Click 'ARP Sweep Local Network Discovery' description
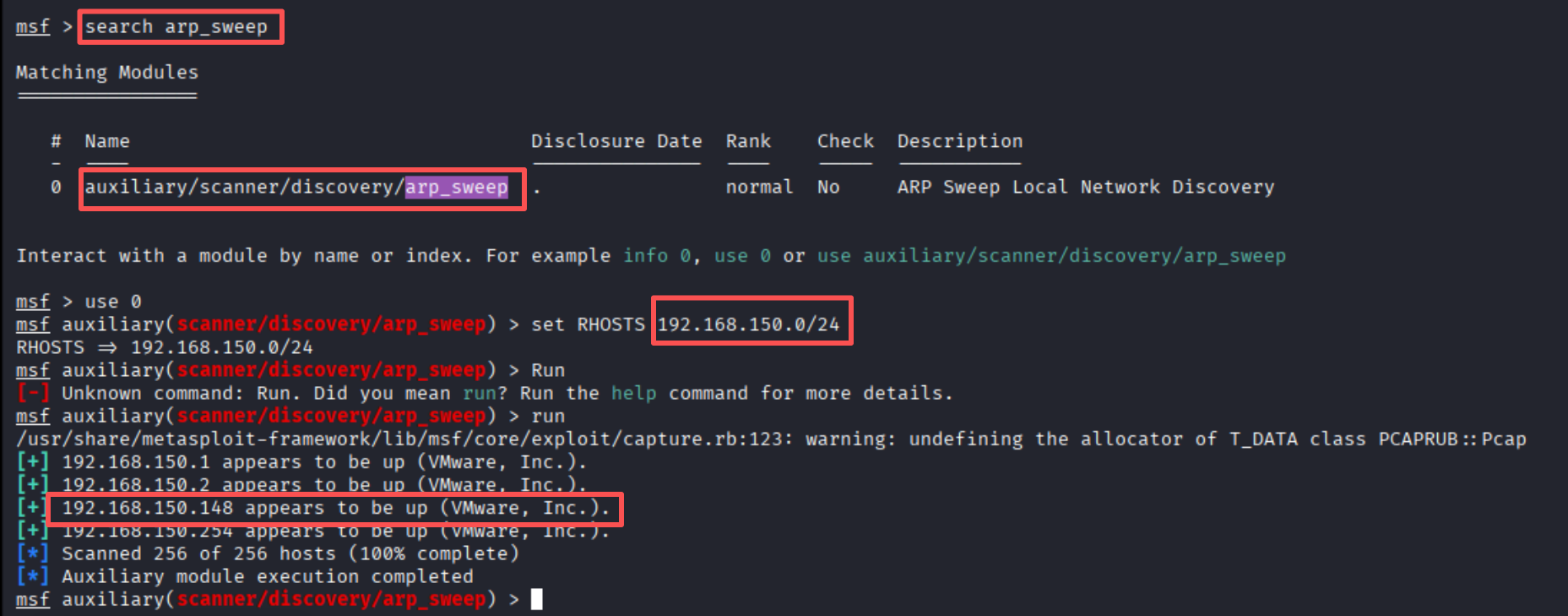The image size is (1568, 616). [x=1086, y=187]
